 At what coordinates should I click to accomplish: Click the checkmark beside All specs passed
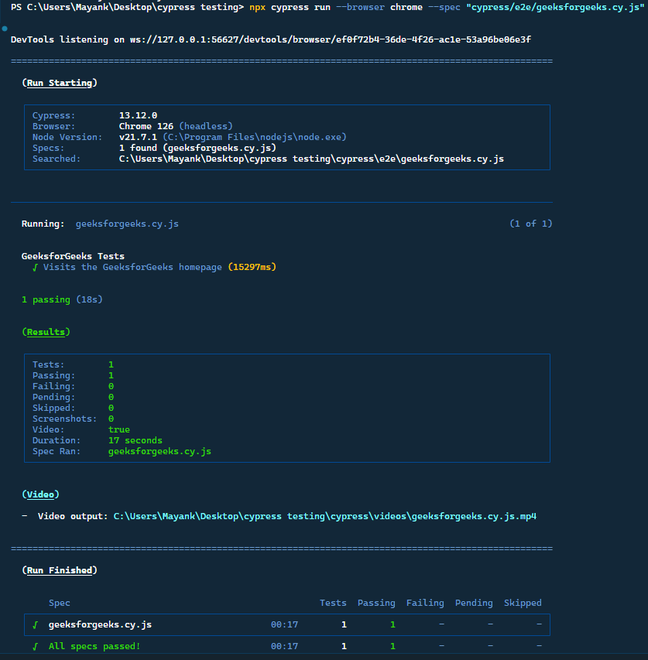[x=35, y=647]
